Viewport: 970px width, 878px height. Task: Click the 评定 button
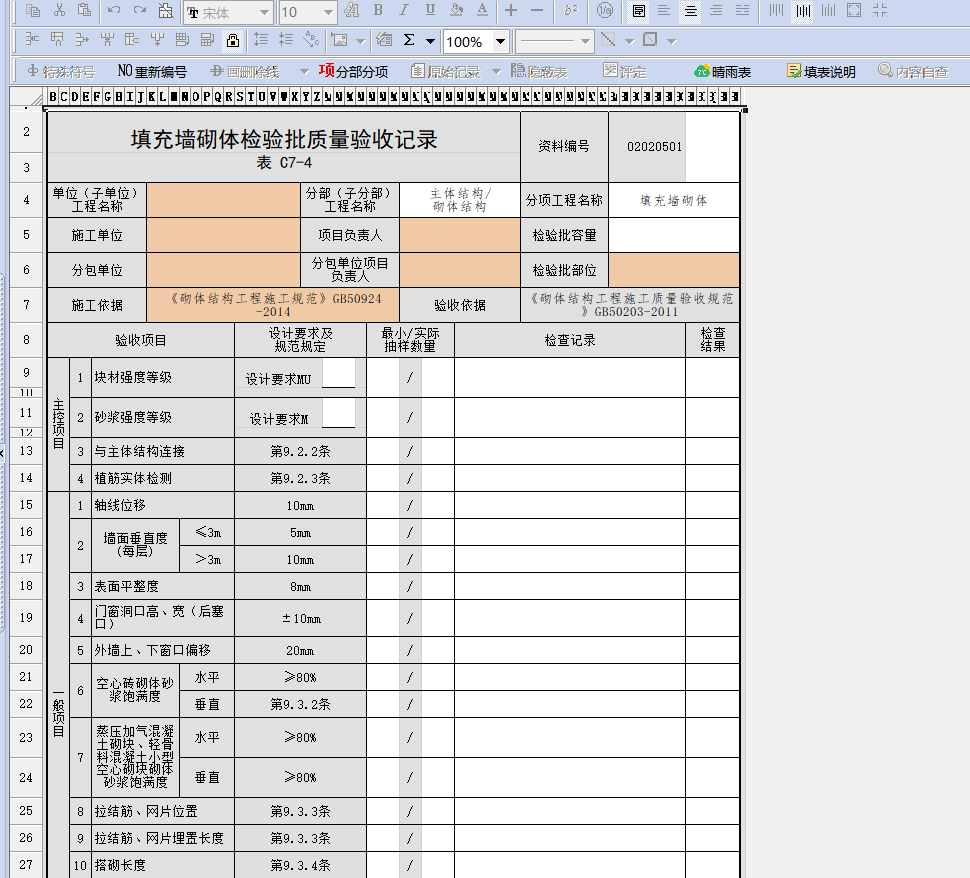point(625,72)
